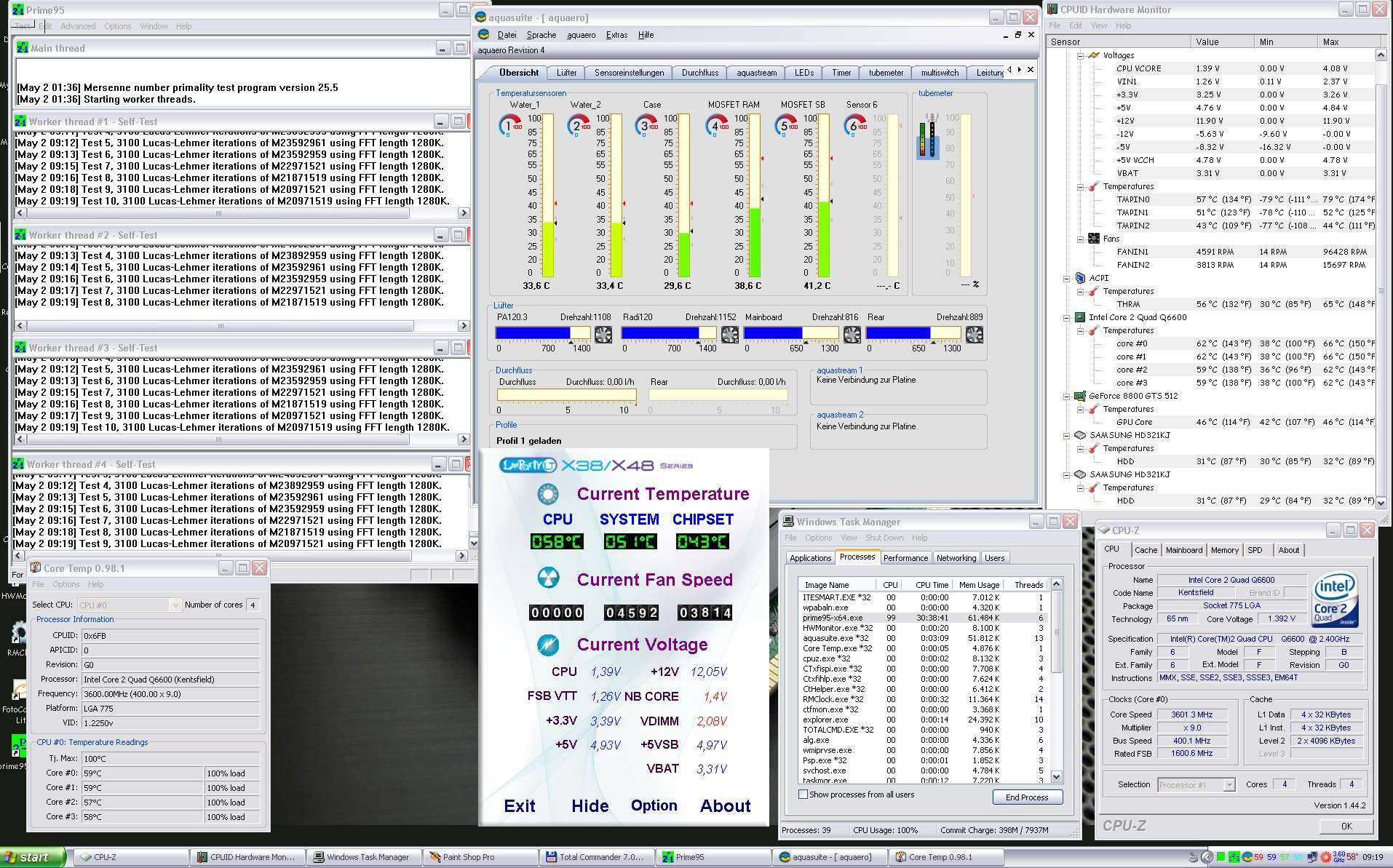
Task: Open the Memory tab in CPU-Z
Action: [1224, 550]
